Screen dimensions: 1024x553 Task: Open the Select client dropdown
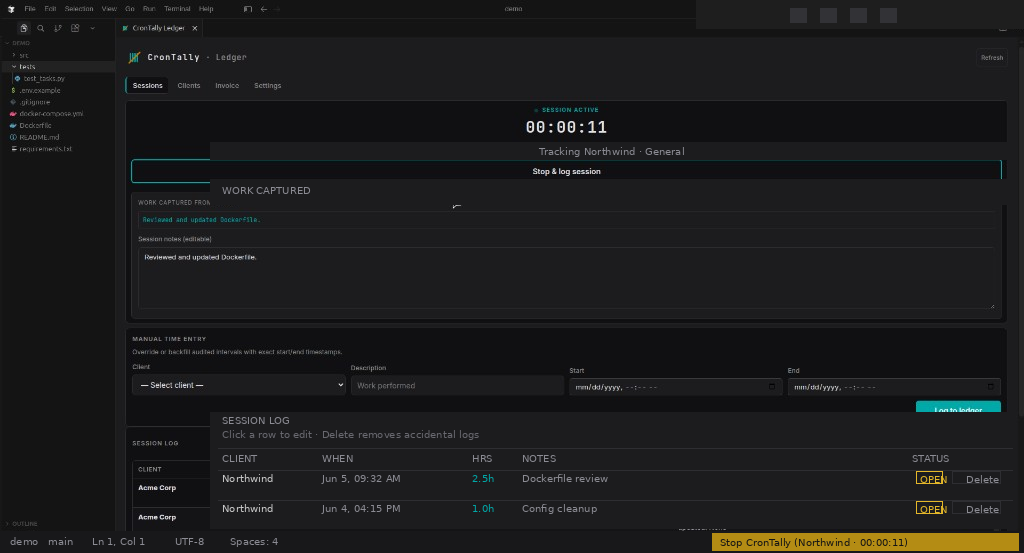239,385
